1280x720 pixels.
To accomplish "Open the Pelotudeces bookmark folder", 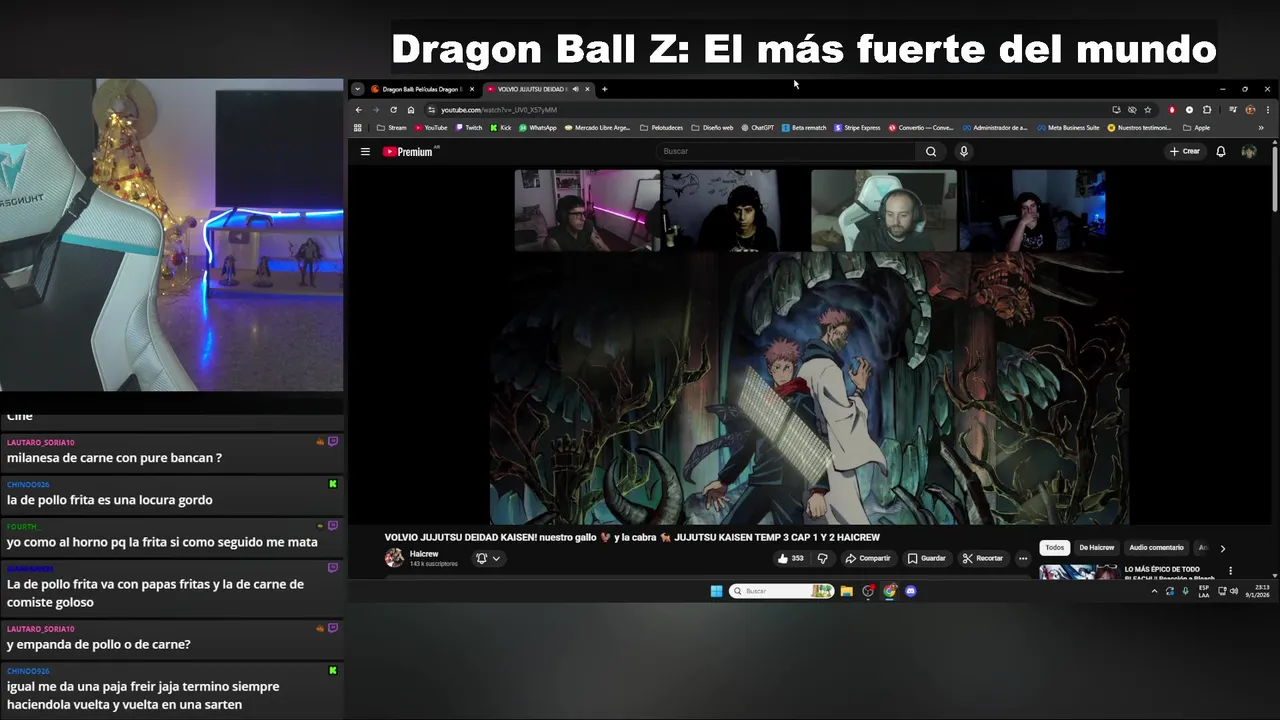I will [x=662, y=128].
